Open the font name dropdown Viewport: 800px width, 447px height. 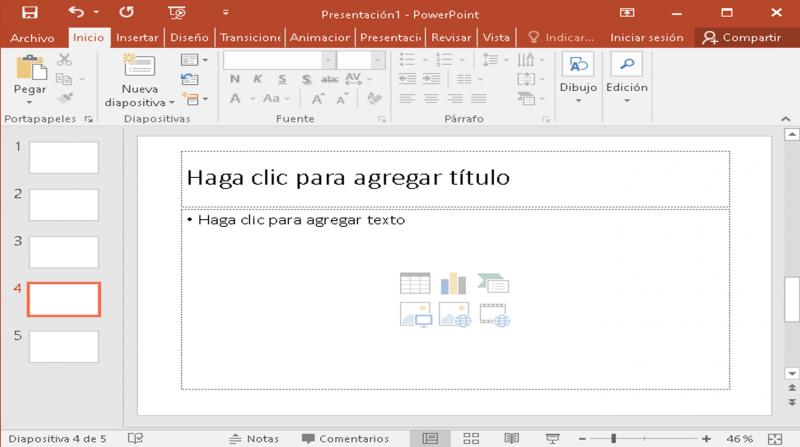point(328,60)
